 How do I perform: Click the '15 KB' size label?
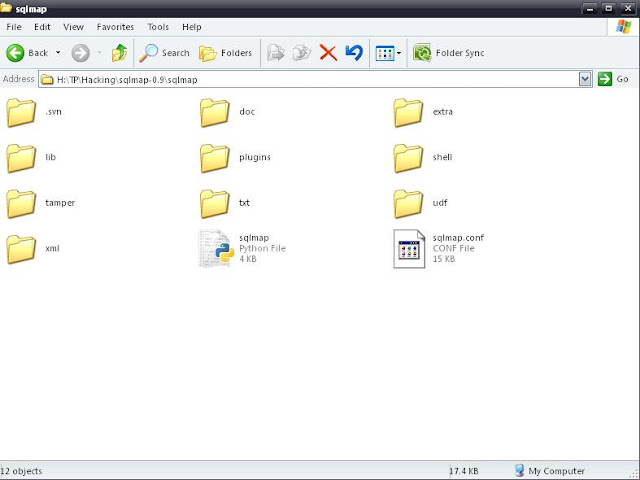tap(444, 259)
